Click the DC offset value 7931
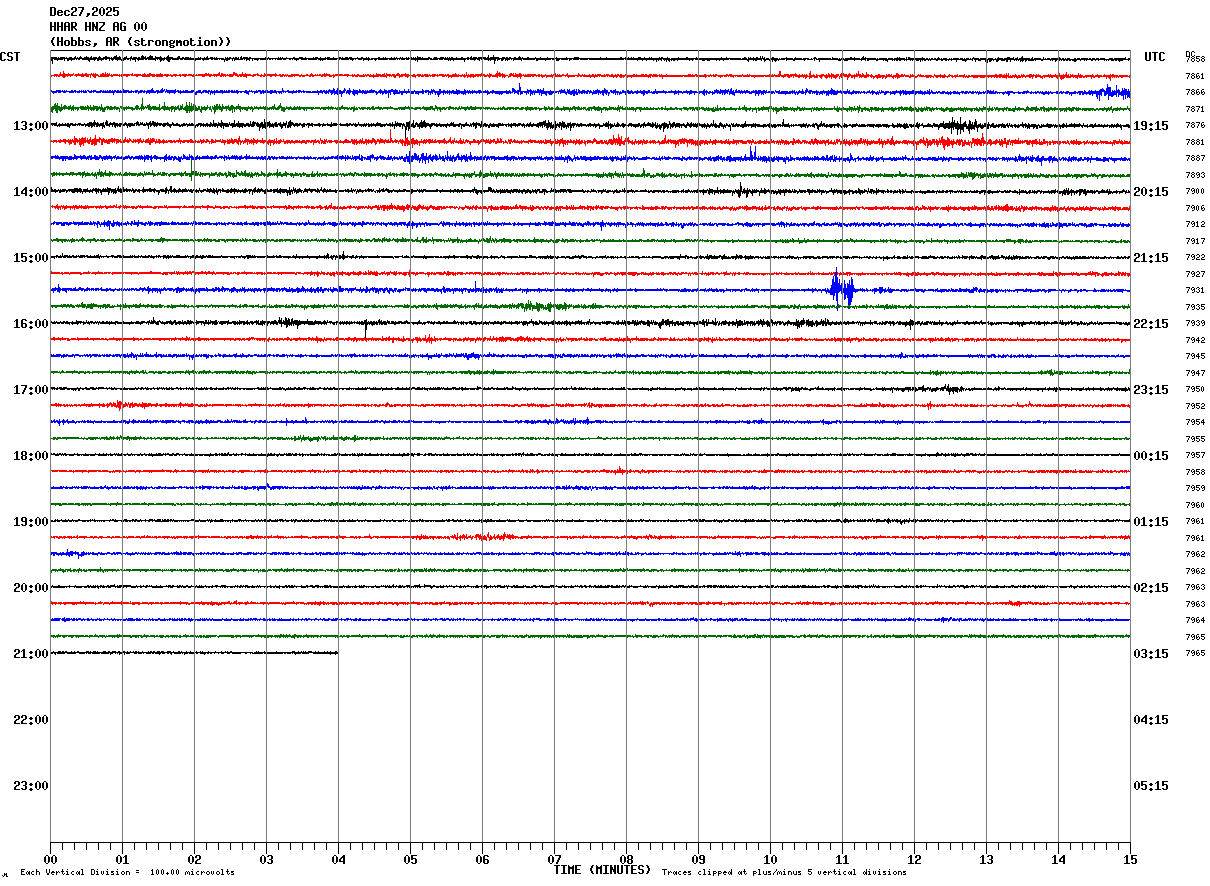The height and width of the screenshot is (886, 1210). pyautogui.click(x=1195, y=291)
